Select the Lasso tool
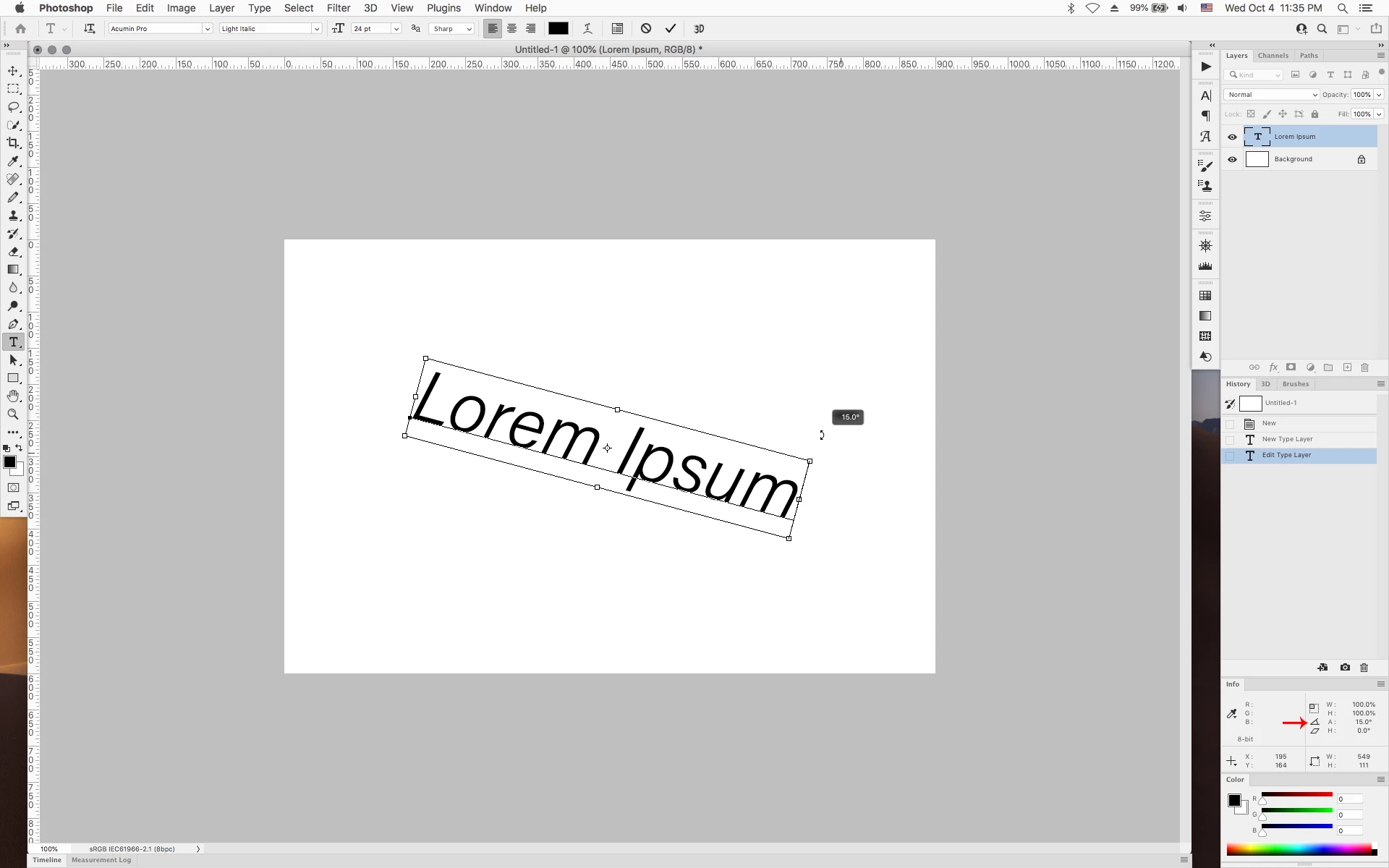Image resolution: width=1389 pixels, height=868 pixels. 13,107
